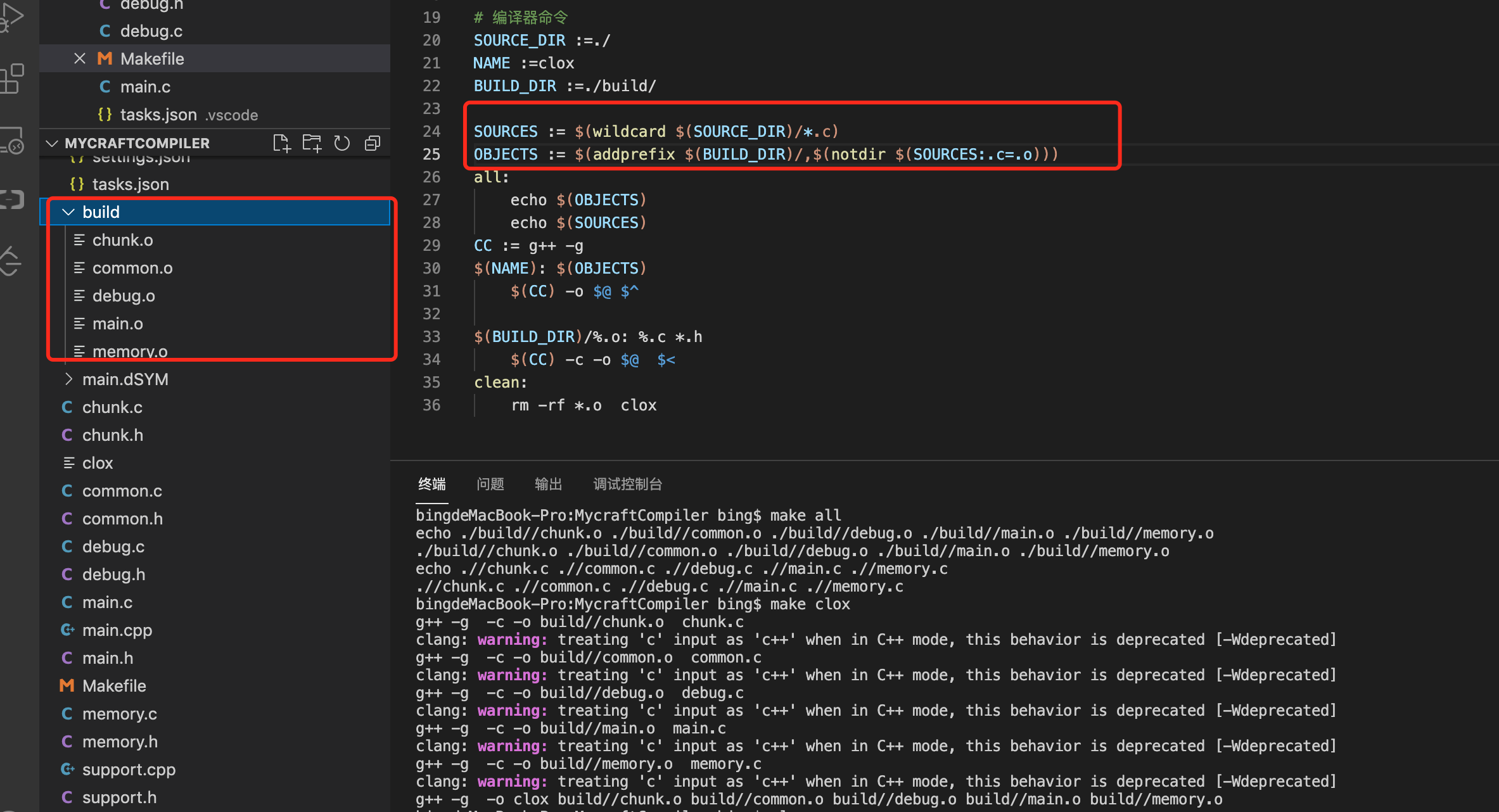This screenshot has width=1499, height=812.
Task: Click '$(BUILD_DIR)/%.o: %.c *.h' rule line
Action: tap(588, 337)
